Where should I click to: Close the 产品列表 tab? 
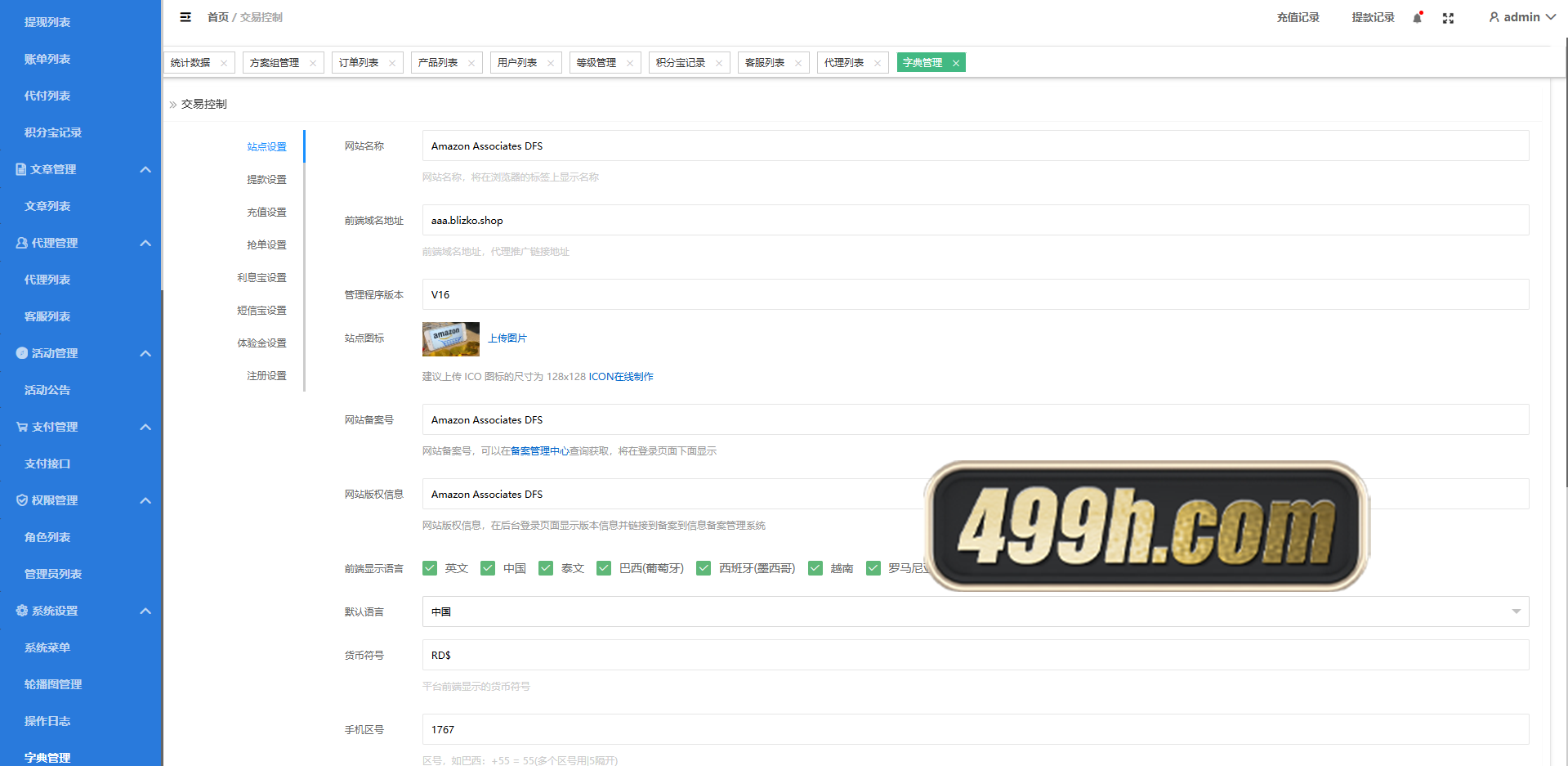point(471,63)
